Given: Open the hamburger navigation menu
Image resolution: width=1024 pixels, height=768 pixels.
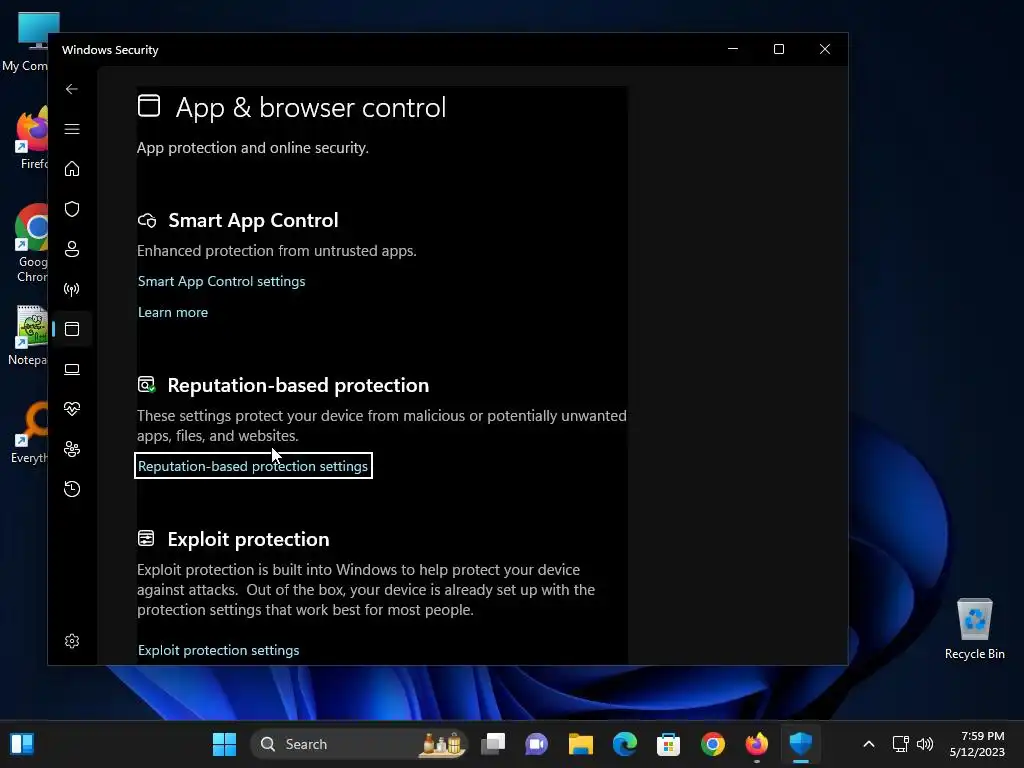Looking at the screenshot, I should pyautogui.click(x=72, y=129).
